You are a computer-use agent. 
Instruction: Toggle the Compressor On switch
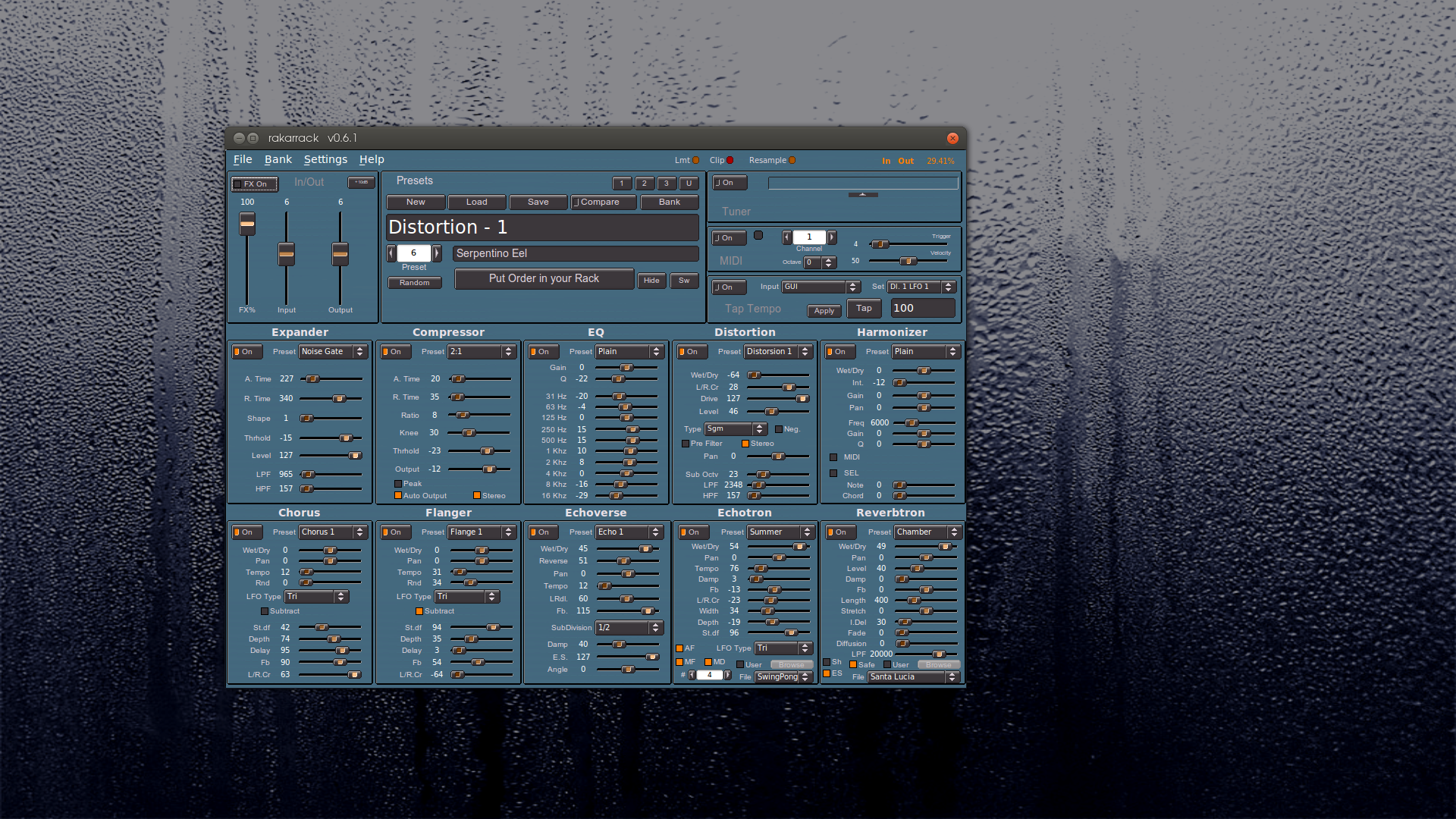pyautogui.click(x=396, y=352)
